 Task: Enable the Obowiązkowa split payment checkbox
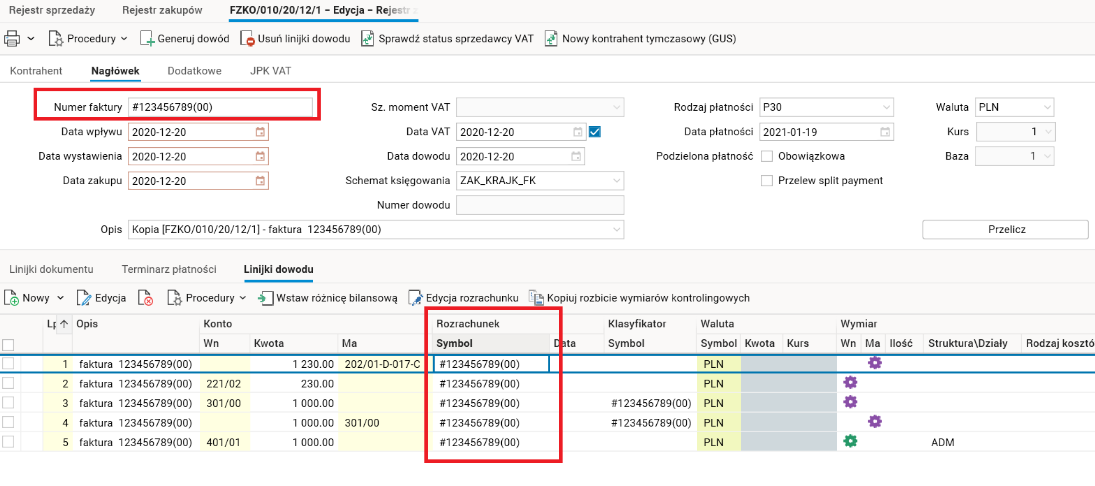click(x=767, y=156)
